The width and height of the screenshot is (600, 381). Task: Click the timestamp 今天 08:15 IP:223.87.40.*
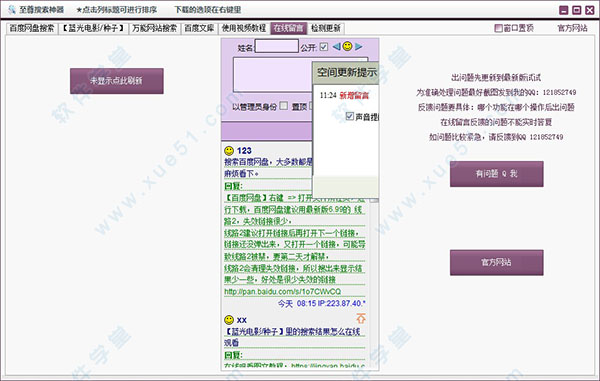click(321, 303)
